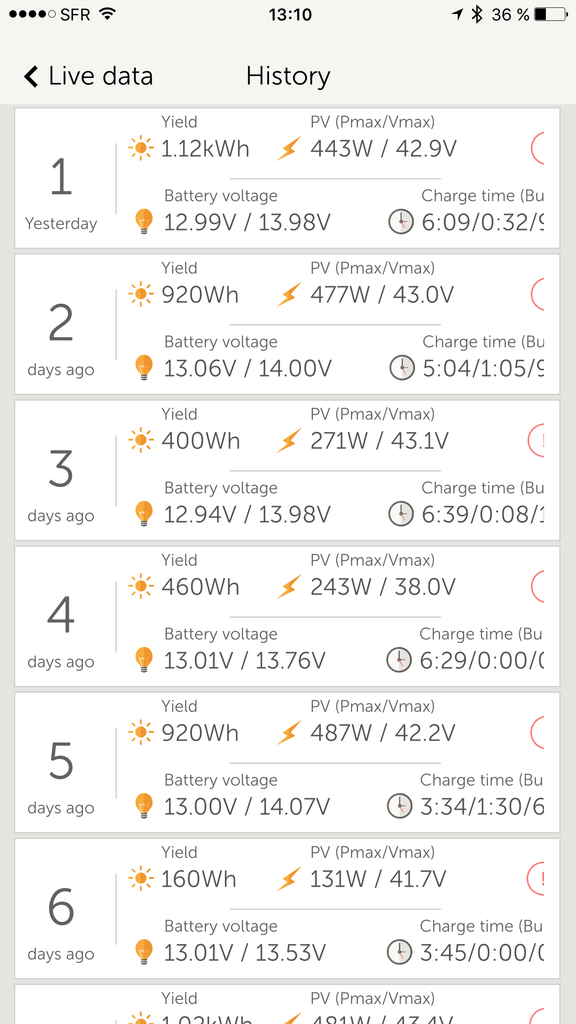Screen dimensions: 576x1024
Task: Tap the sun yield icon for 5 days ago
Action: pyautogui.click(x=141, y=733)
